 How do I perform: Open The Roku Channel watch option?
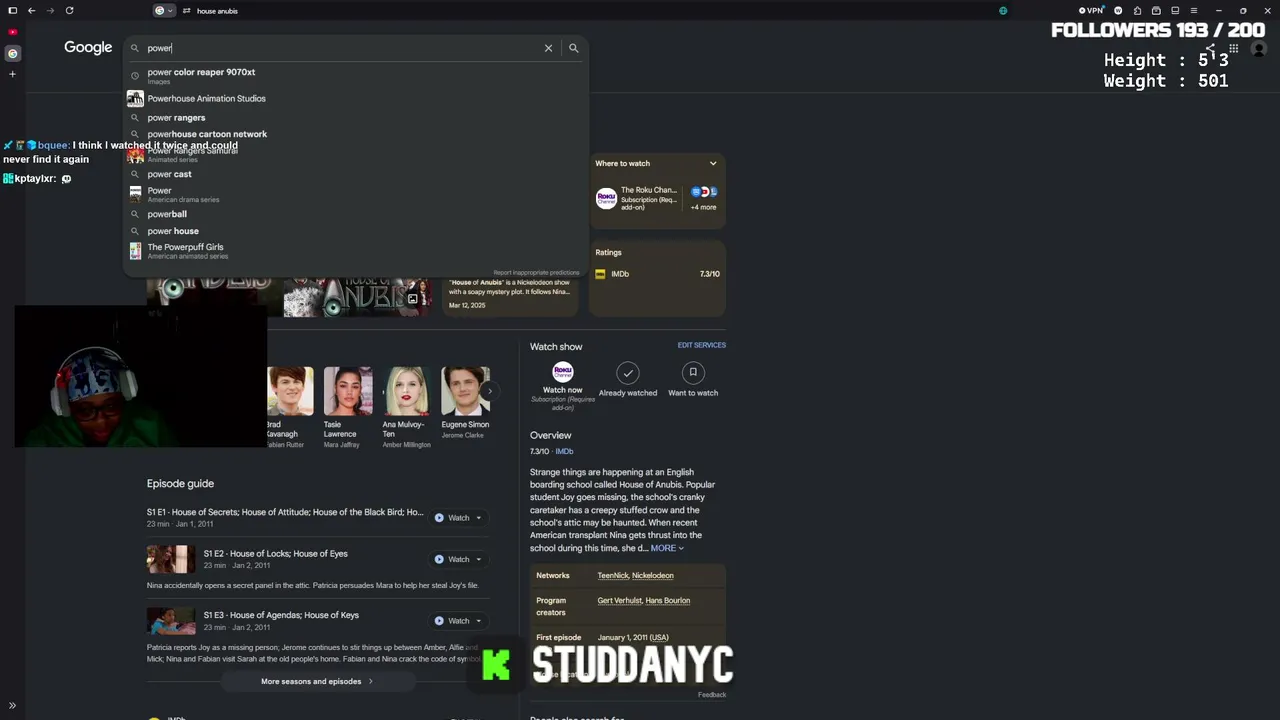click(x=636, y=198)
